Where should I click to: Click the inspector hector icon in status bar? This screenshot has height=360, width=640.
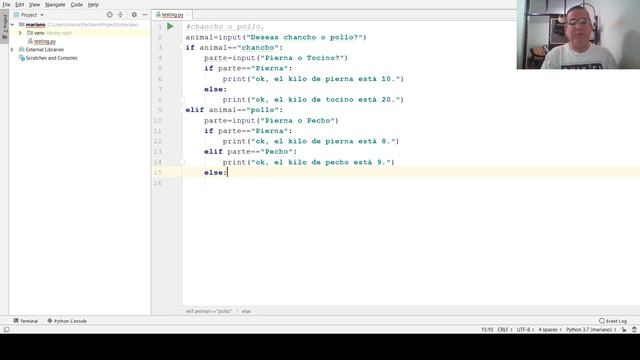(634, 329)
